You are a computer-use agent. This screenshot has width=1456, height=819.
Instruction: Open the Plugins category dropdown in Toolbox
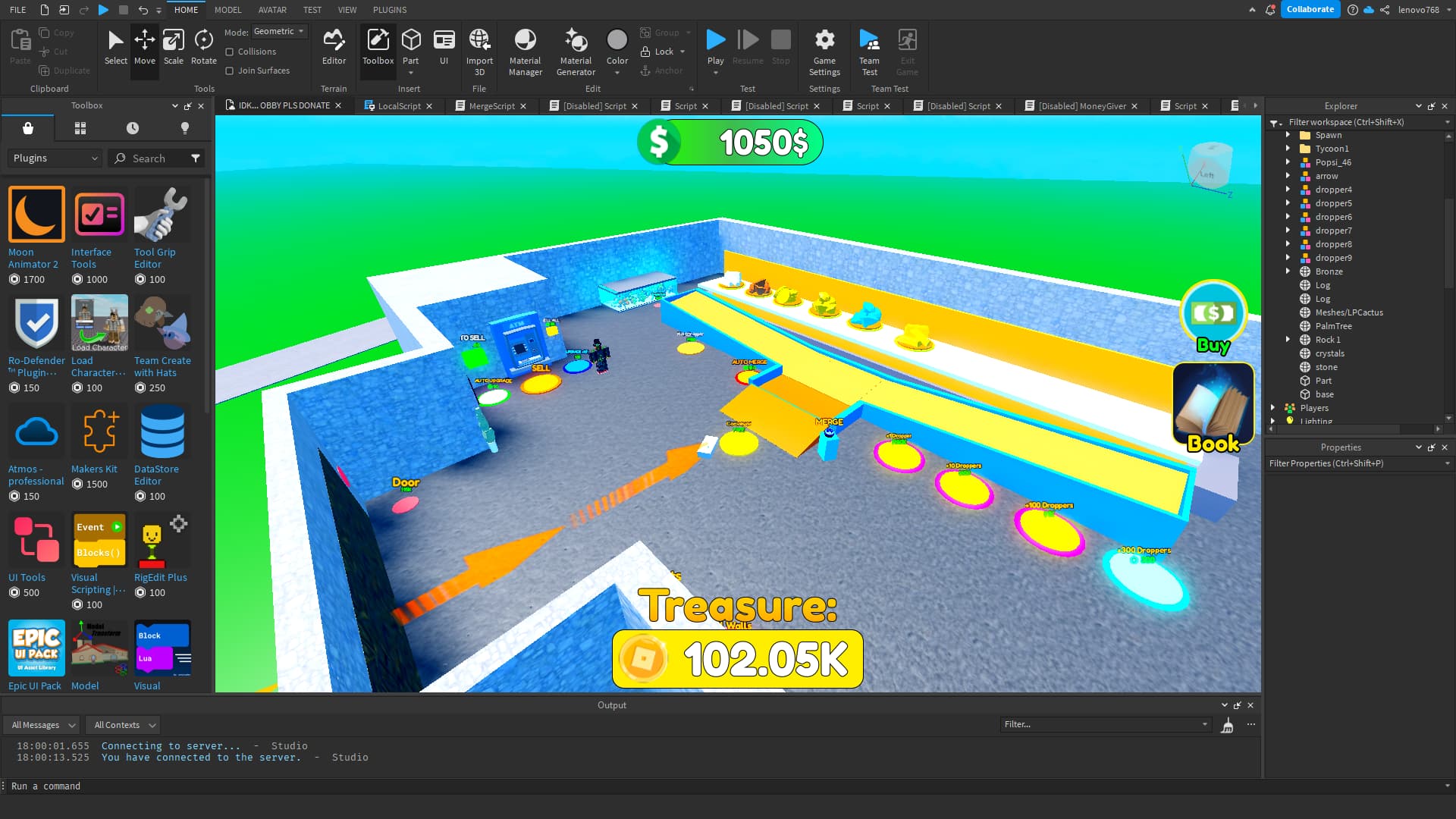tap(55, 158)
